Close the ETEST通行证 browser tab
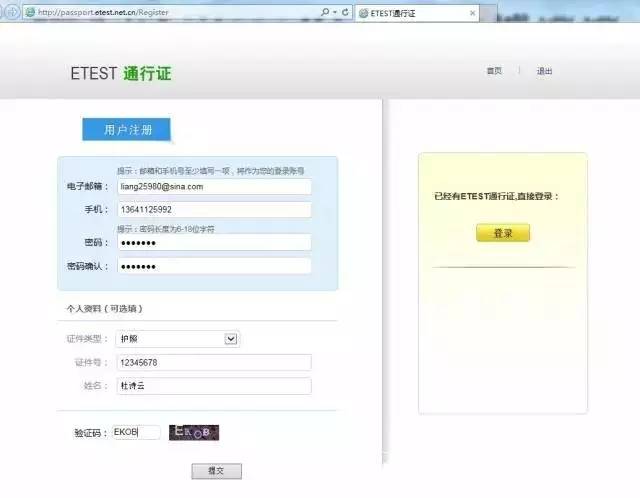This screenshot has width=640, height=498. [472, 13]
